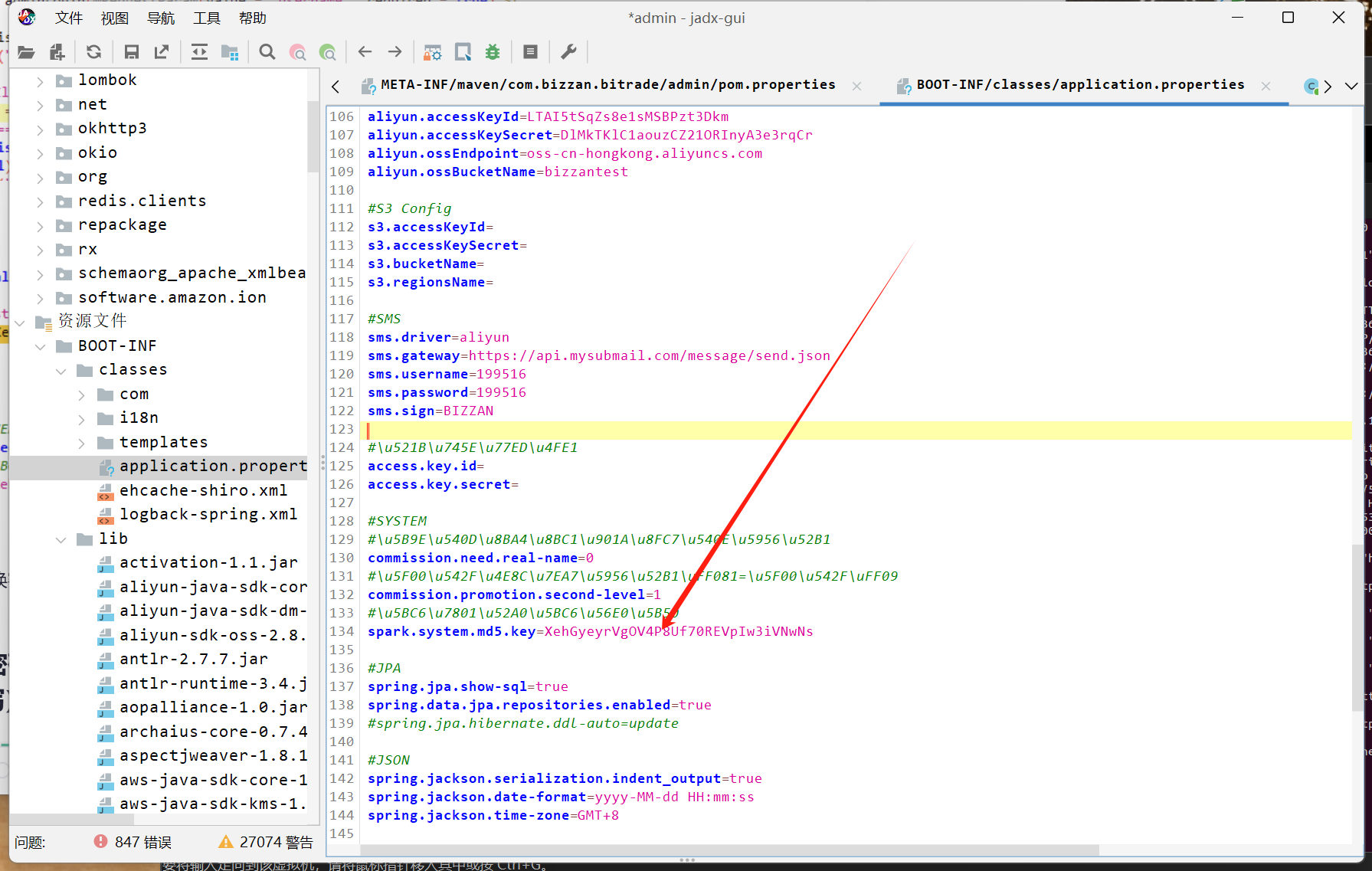Open the 文件 menu
The image size is (1372, 871).
(68, 18)
